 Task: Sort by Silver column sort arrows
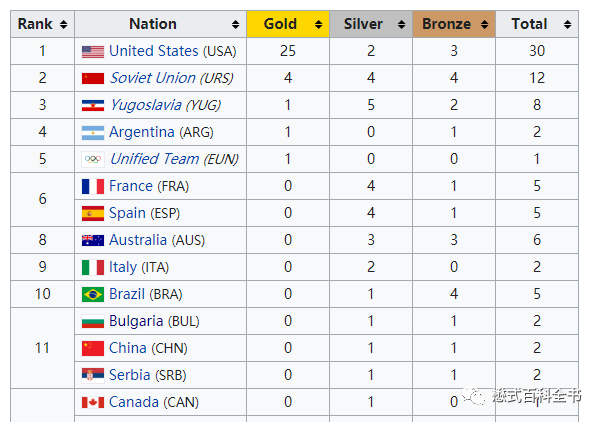[x=401, y=25]
